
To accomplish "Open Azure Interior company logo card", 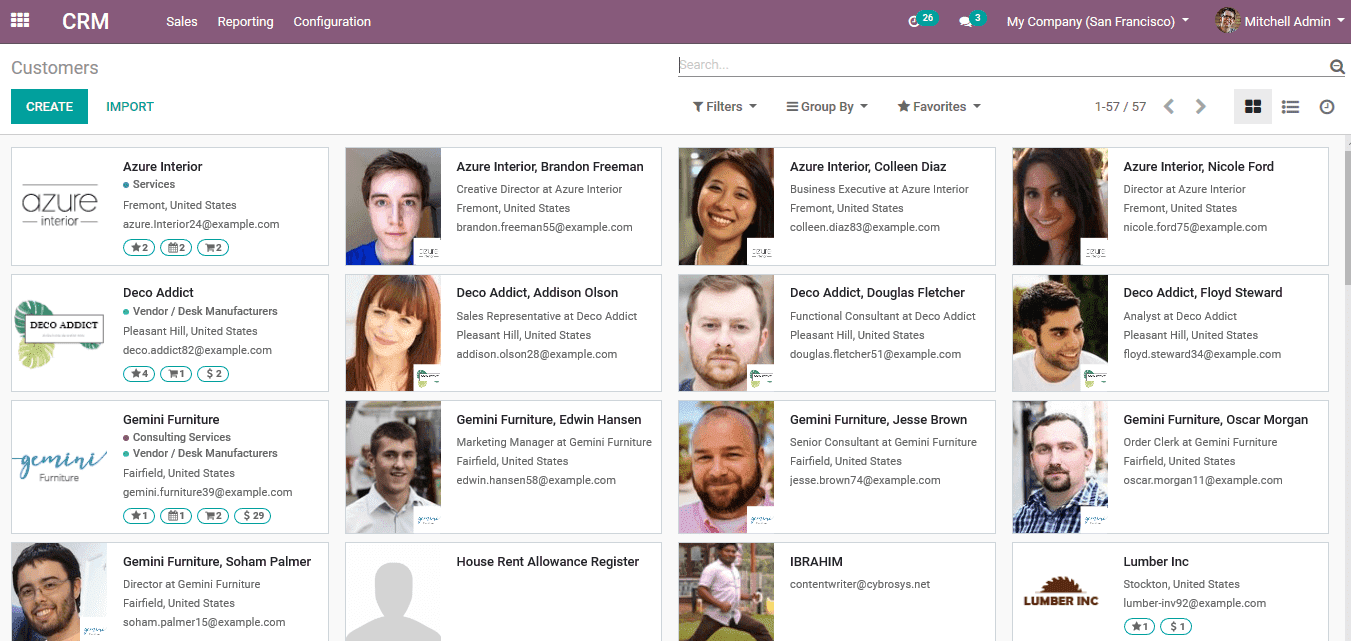I will [x=60, y=207].
